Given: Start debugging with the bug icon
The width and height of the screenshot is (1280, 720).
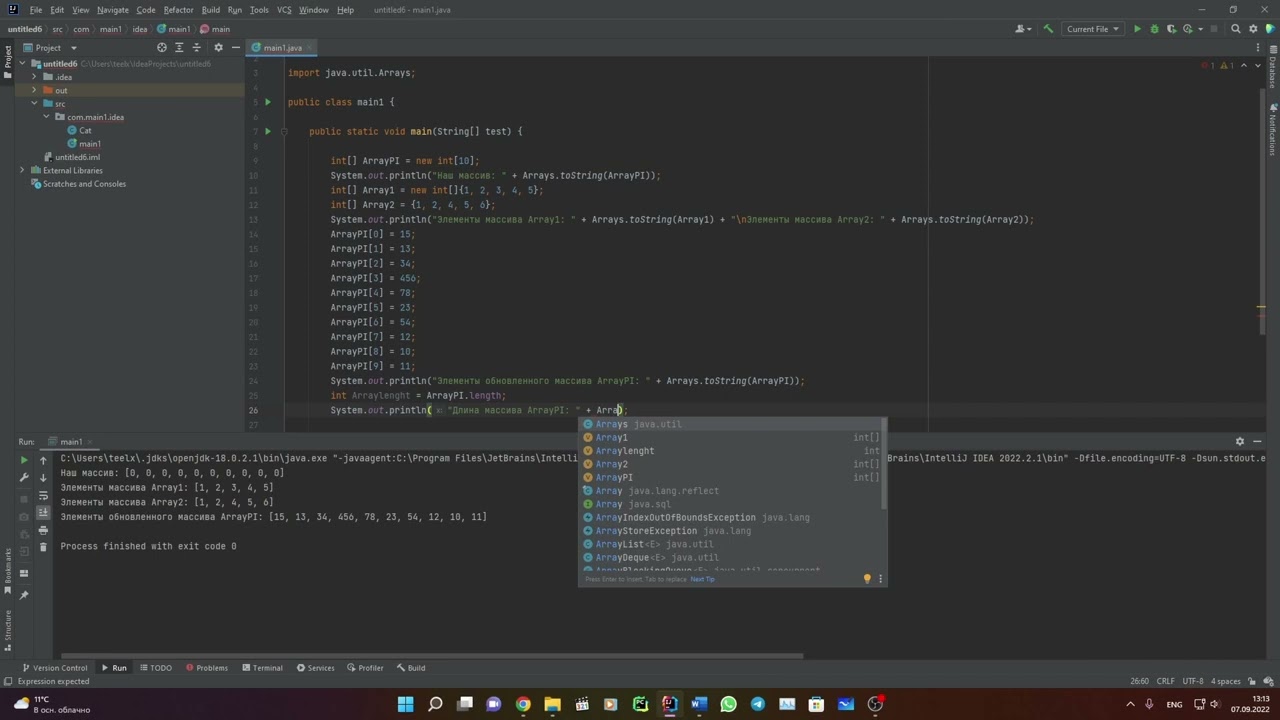Looking at the screenshot, I should (1154, 29).
